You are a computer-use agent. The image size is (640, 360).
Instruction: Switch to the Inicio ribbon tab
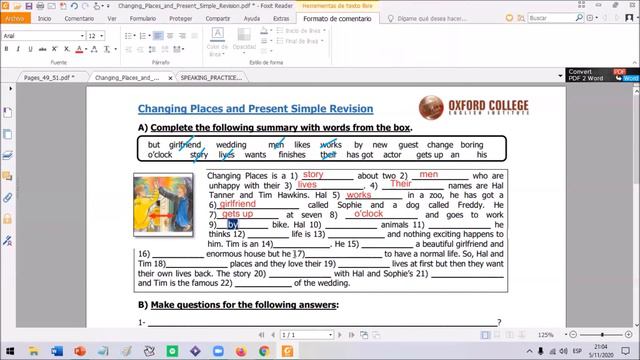44,19
